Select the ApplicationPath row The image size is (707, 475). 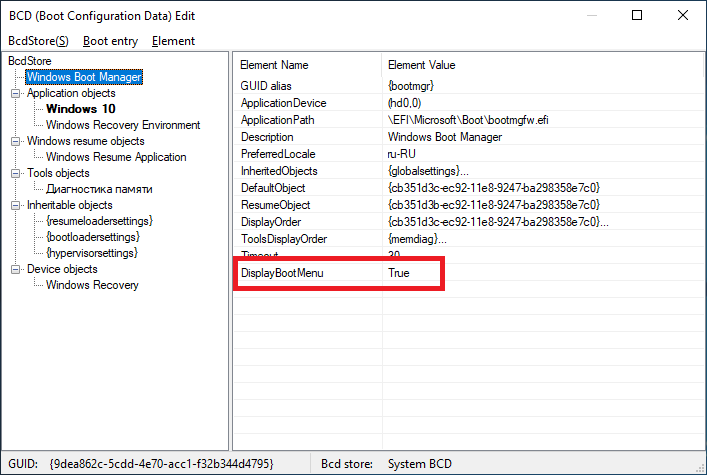pyautogui.click(x=469, y=120)
